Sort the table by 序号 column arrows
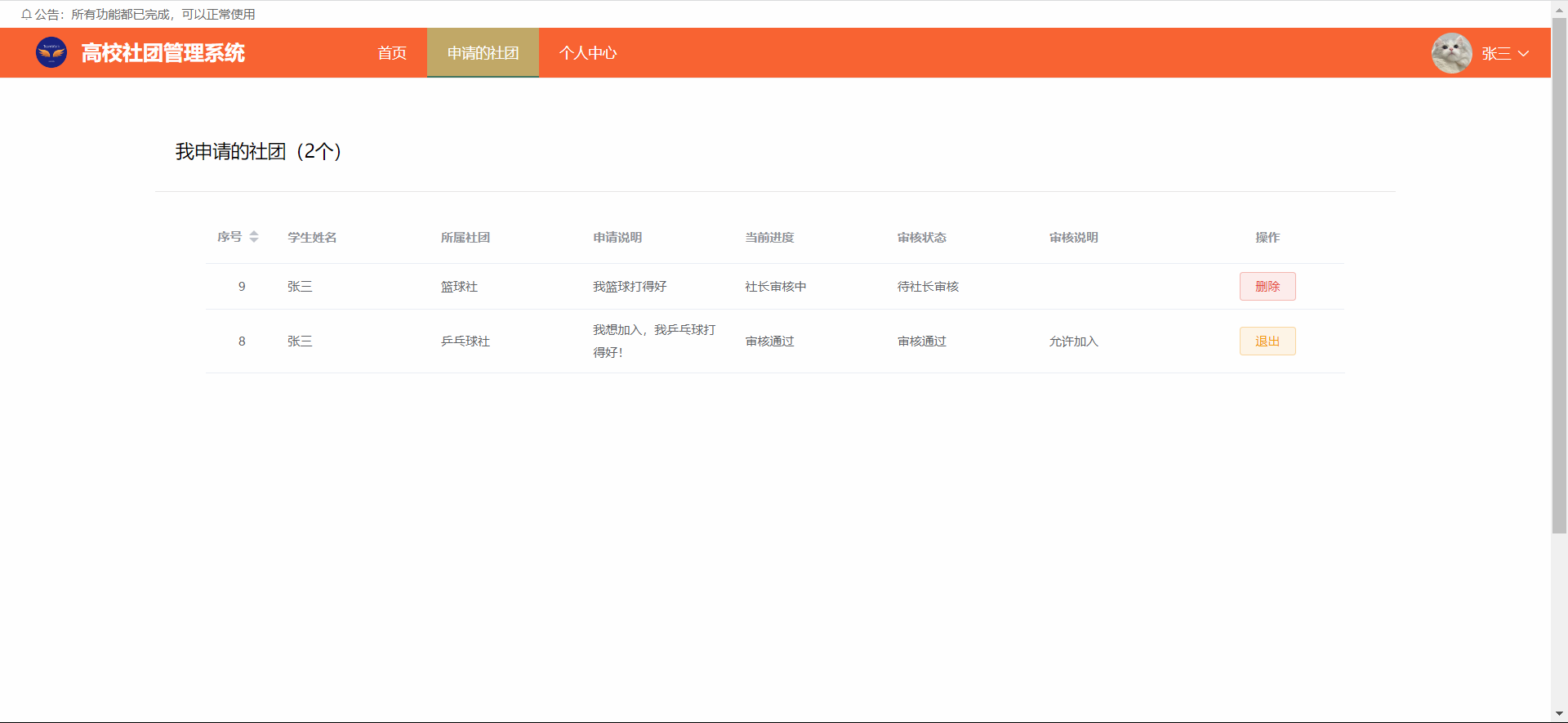 pos(254,237)
